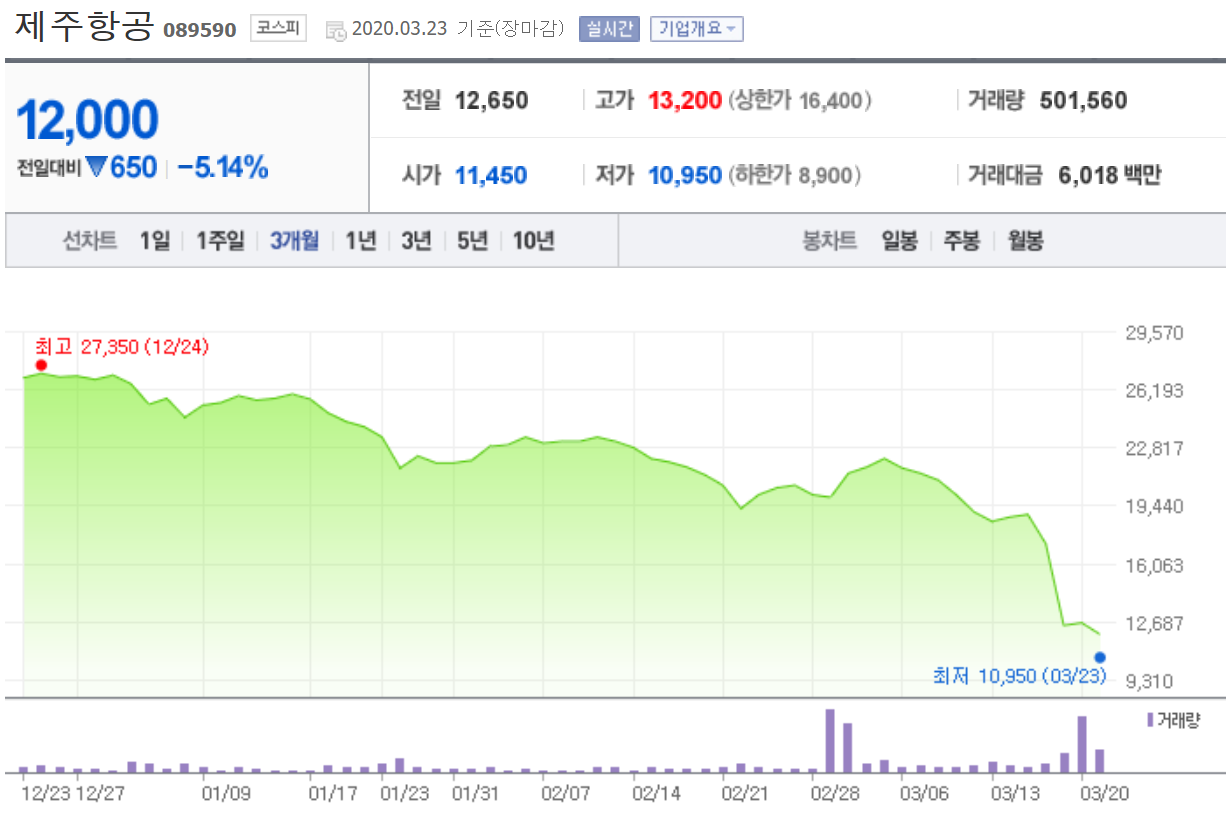Click the blue 최저 10,950 low-point marker
1226x830 pixels.
click(1100, 657)
